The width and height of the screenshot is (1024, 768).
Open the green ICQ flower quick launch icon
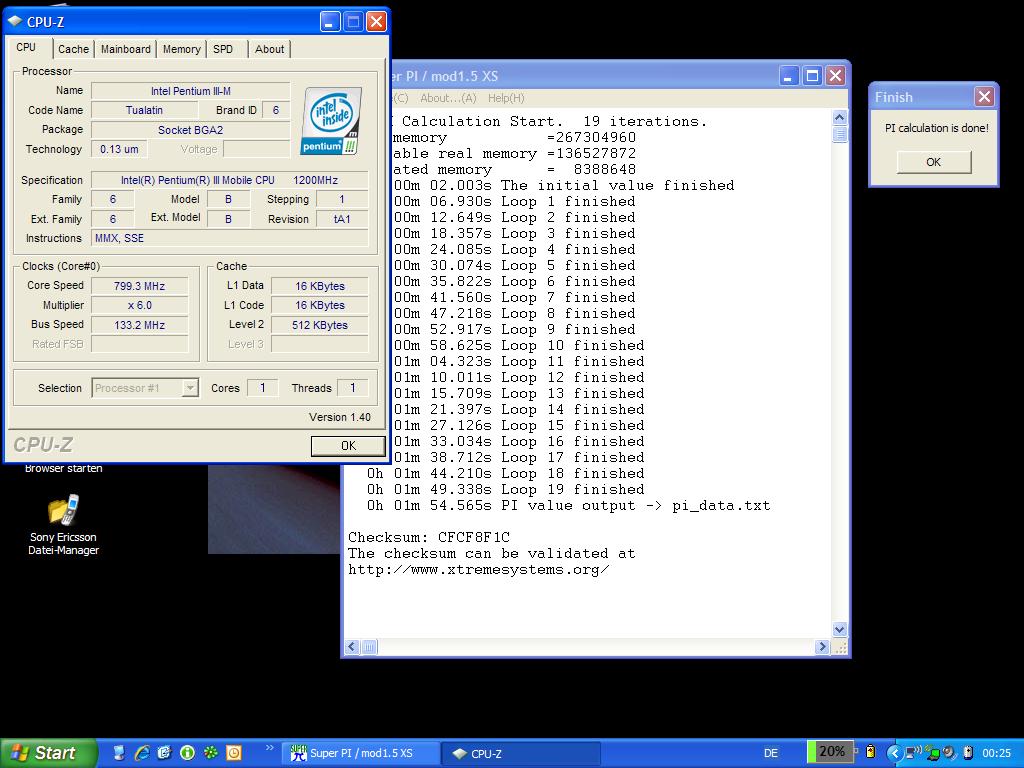210,753
